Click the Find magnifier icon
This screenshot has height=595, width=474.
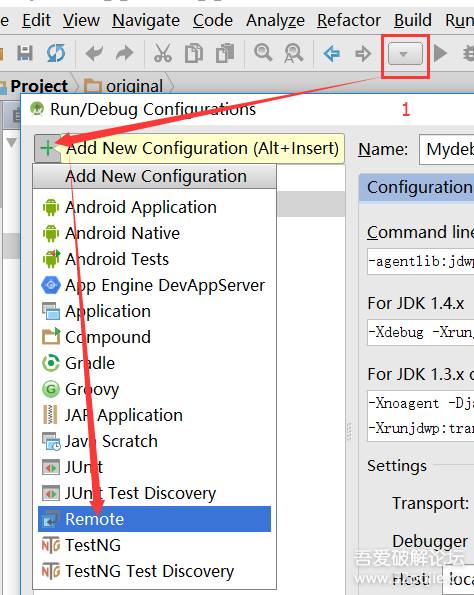[x=263, y=52]
